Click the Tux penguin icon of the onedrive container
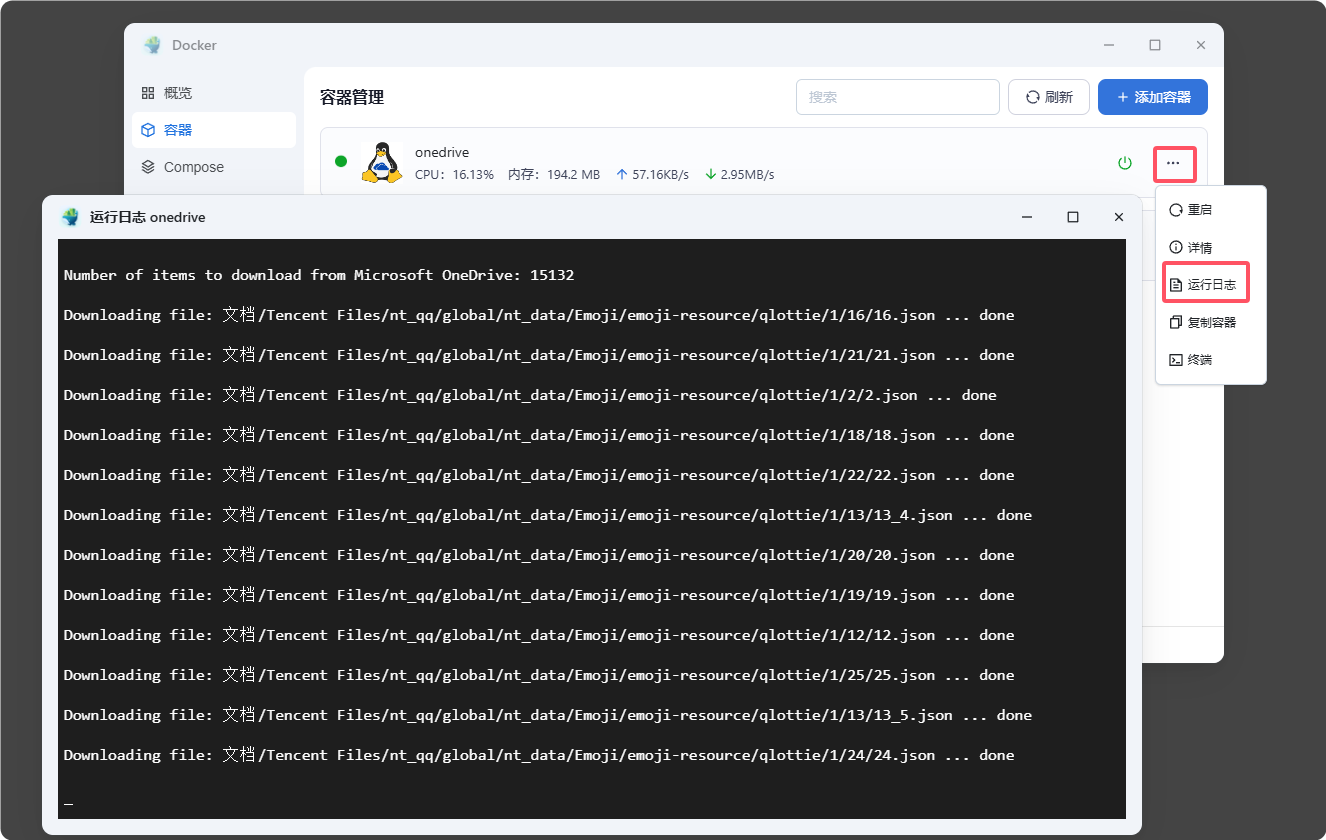Image resolution: width=1326 pixels, height=840 pixels. [x=382, y=162]
